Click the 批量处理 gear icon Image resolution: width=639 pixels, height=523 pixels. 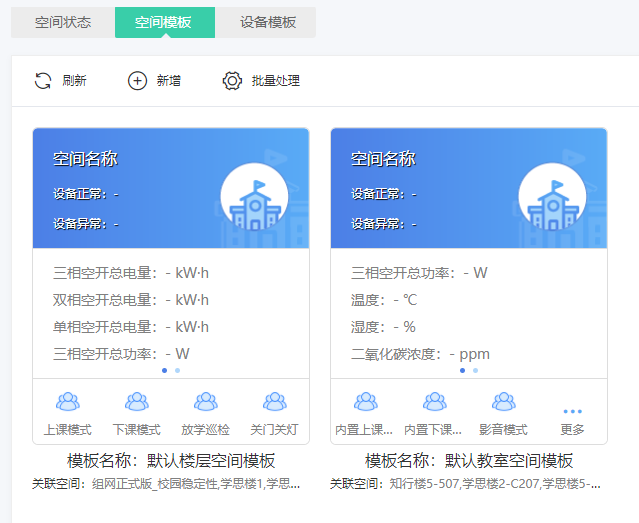coord(232,81)
